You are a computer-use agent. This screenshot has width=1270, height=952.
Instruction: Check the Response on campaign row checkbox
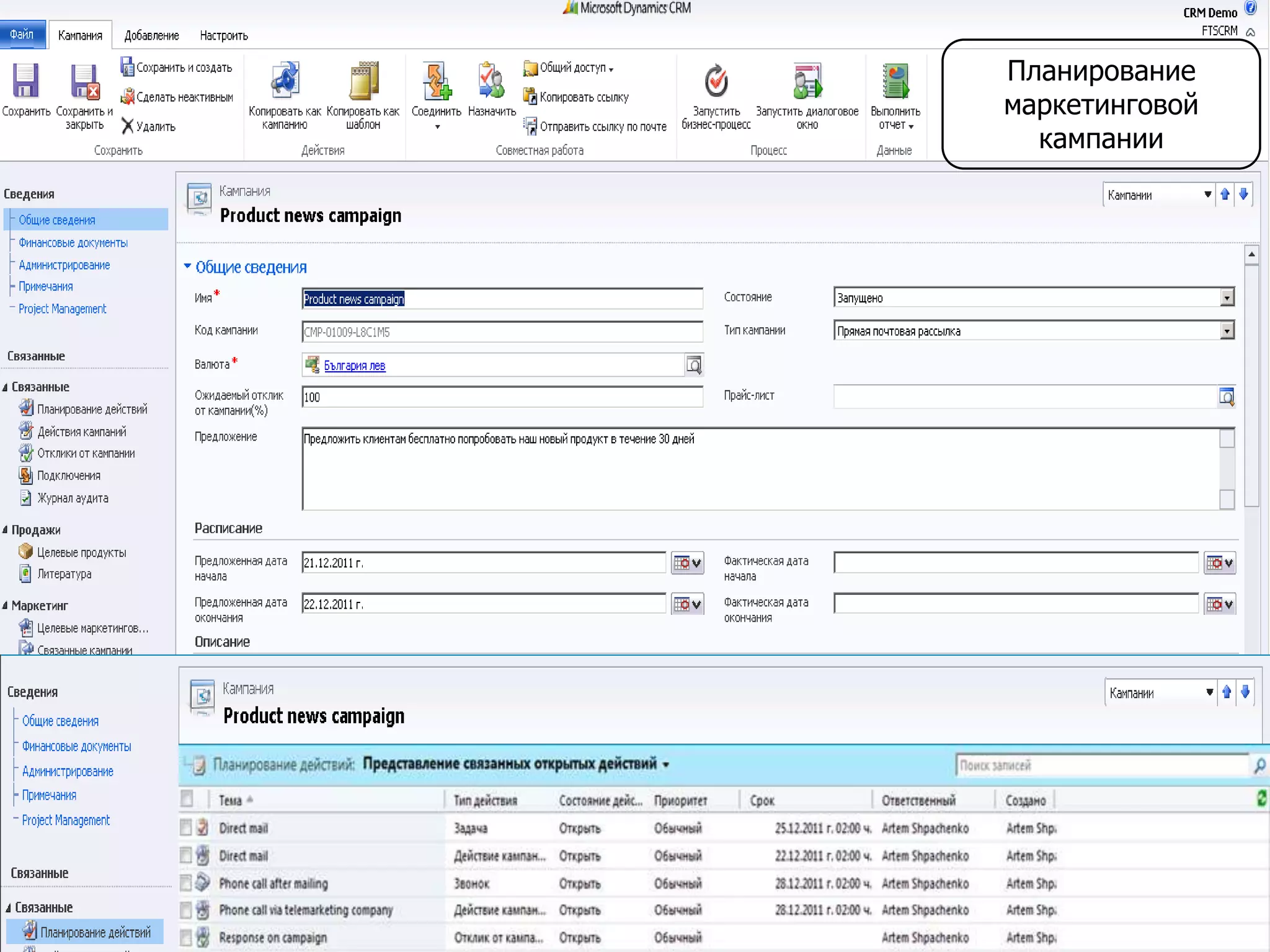(185, 937)
